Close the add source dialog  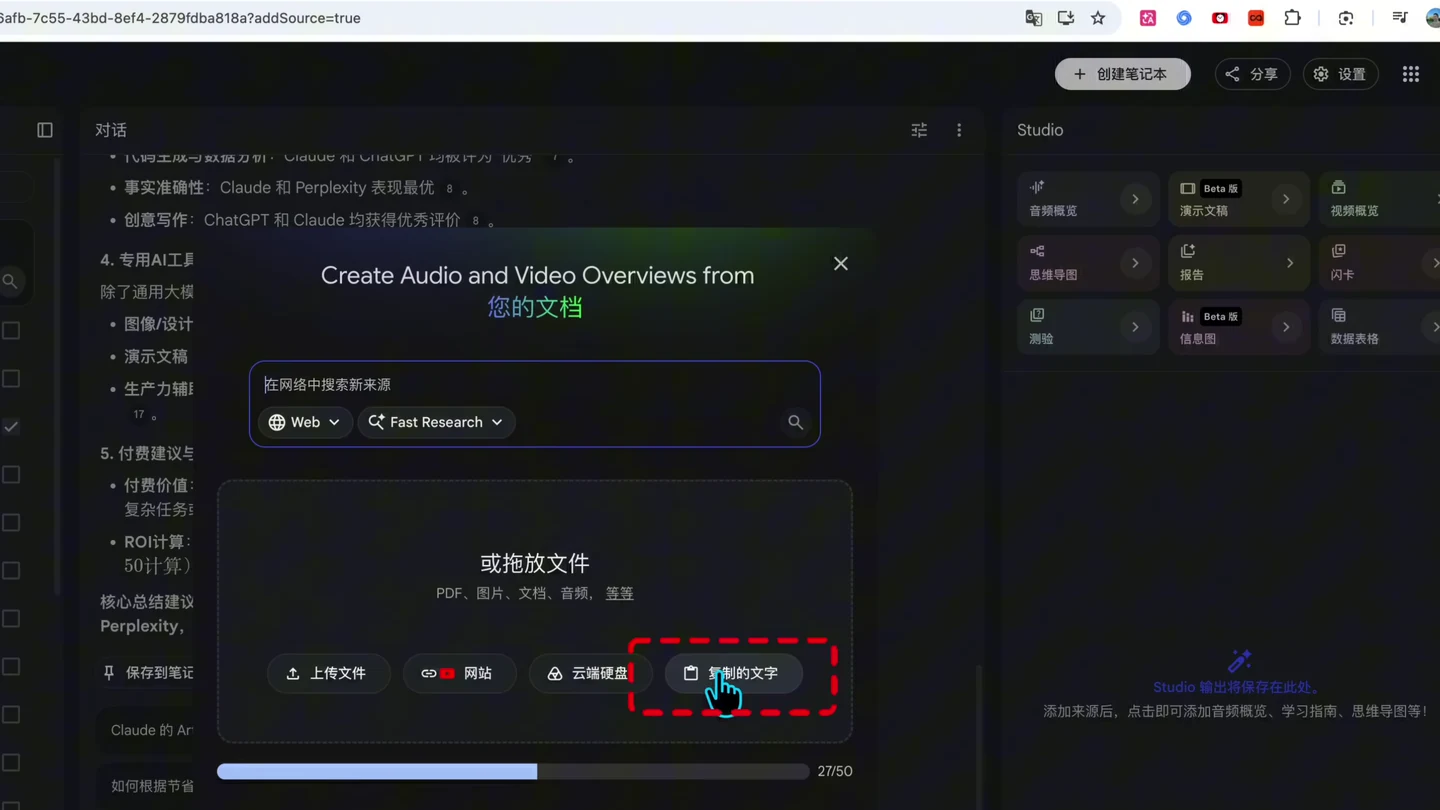tap(841, 264)
